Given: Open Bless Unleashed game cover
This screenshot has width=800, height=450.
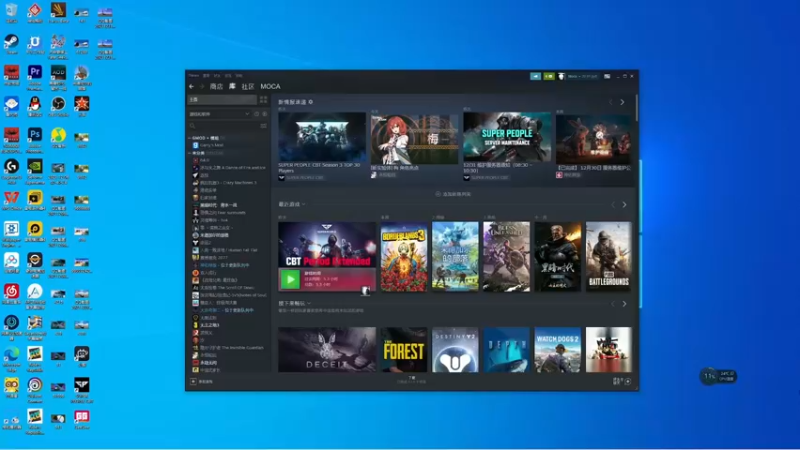Looking at the screenshot, I should [x=506, y=257].
